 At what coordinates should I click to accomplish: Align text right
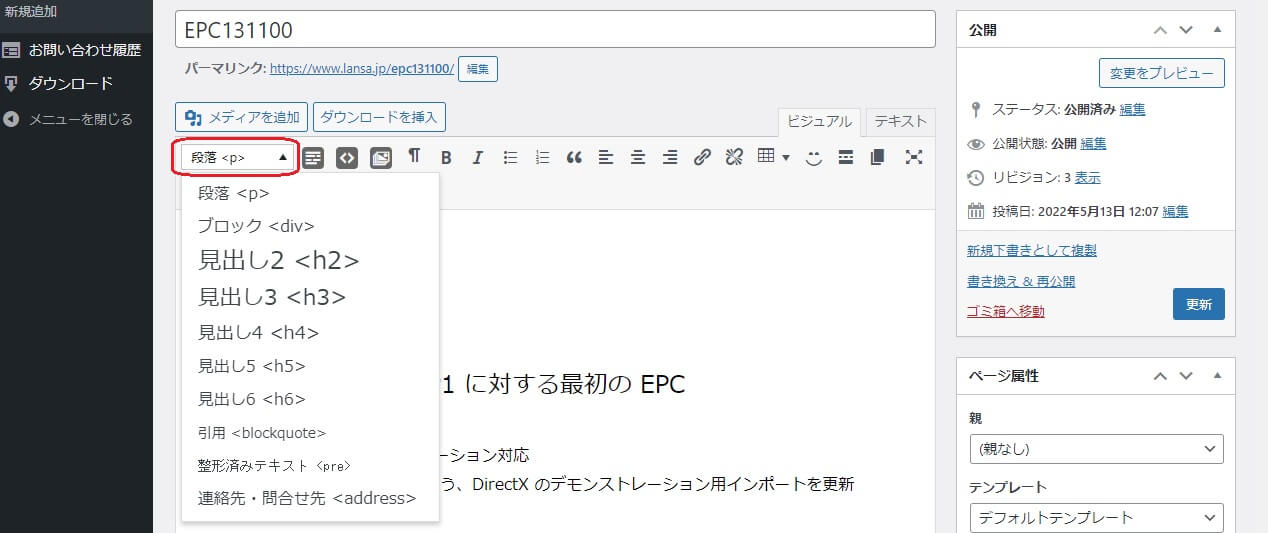click(670, 157)
